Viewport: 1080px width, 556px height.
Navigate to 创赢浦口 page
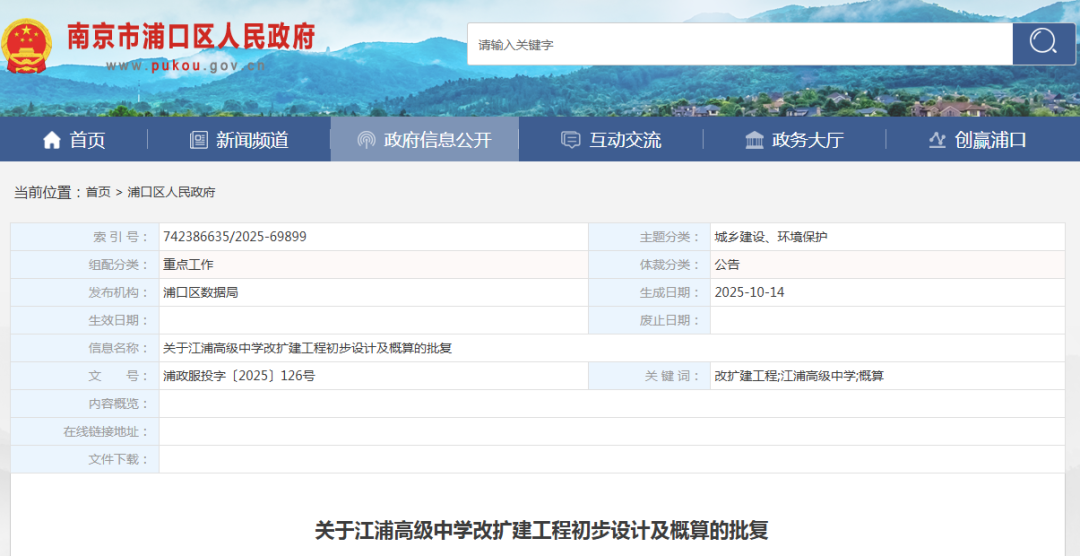pos(990,140)
